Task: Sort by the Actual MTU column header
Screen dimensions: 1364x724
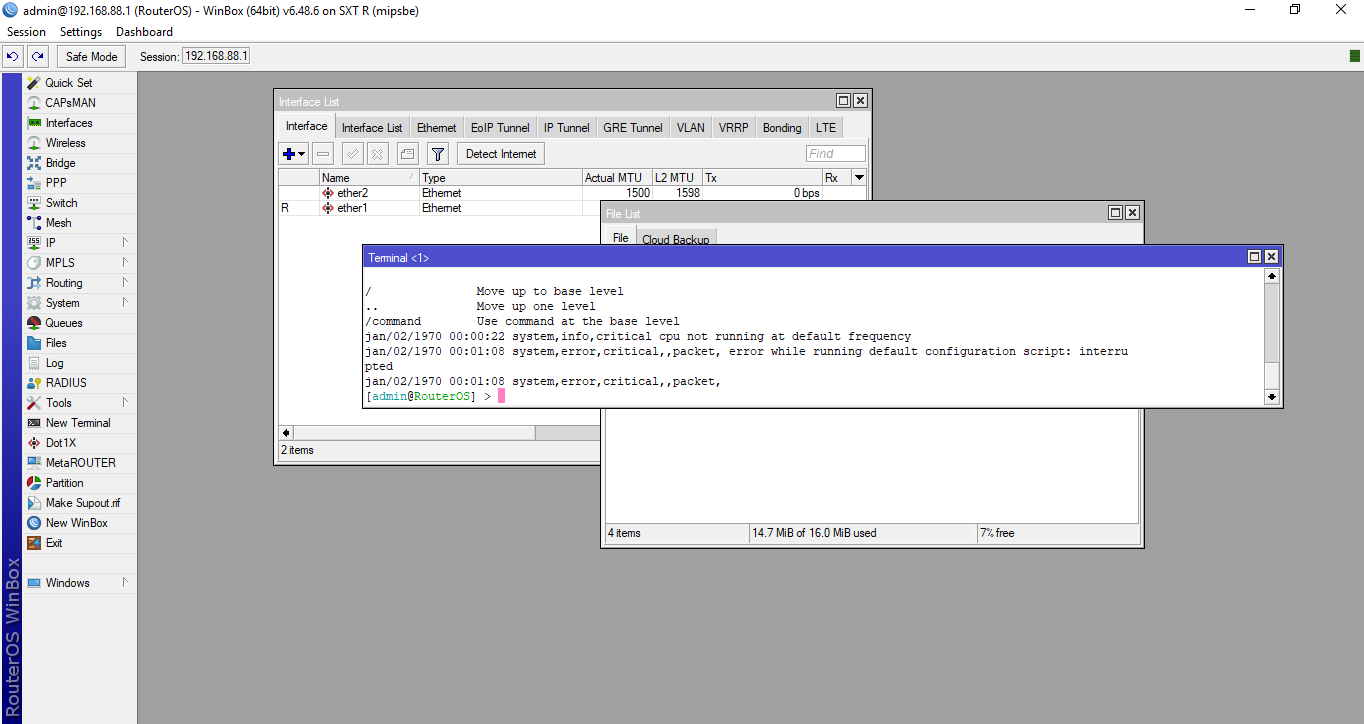Action: tap(617, 177)
